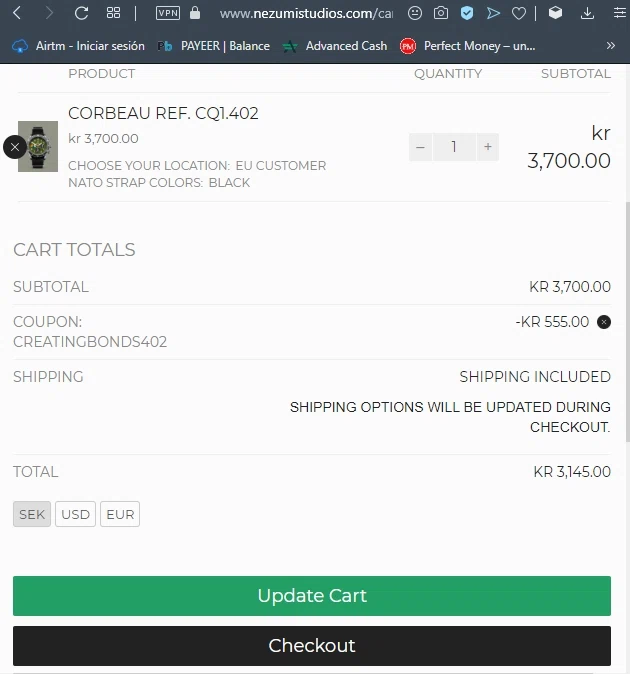Click the quantity field showing 1

point(454,147)
